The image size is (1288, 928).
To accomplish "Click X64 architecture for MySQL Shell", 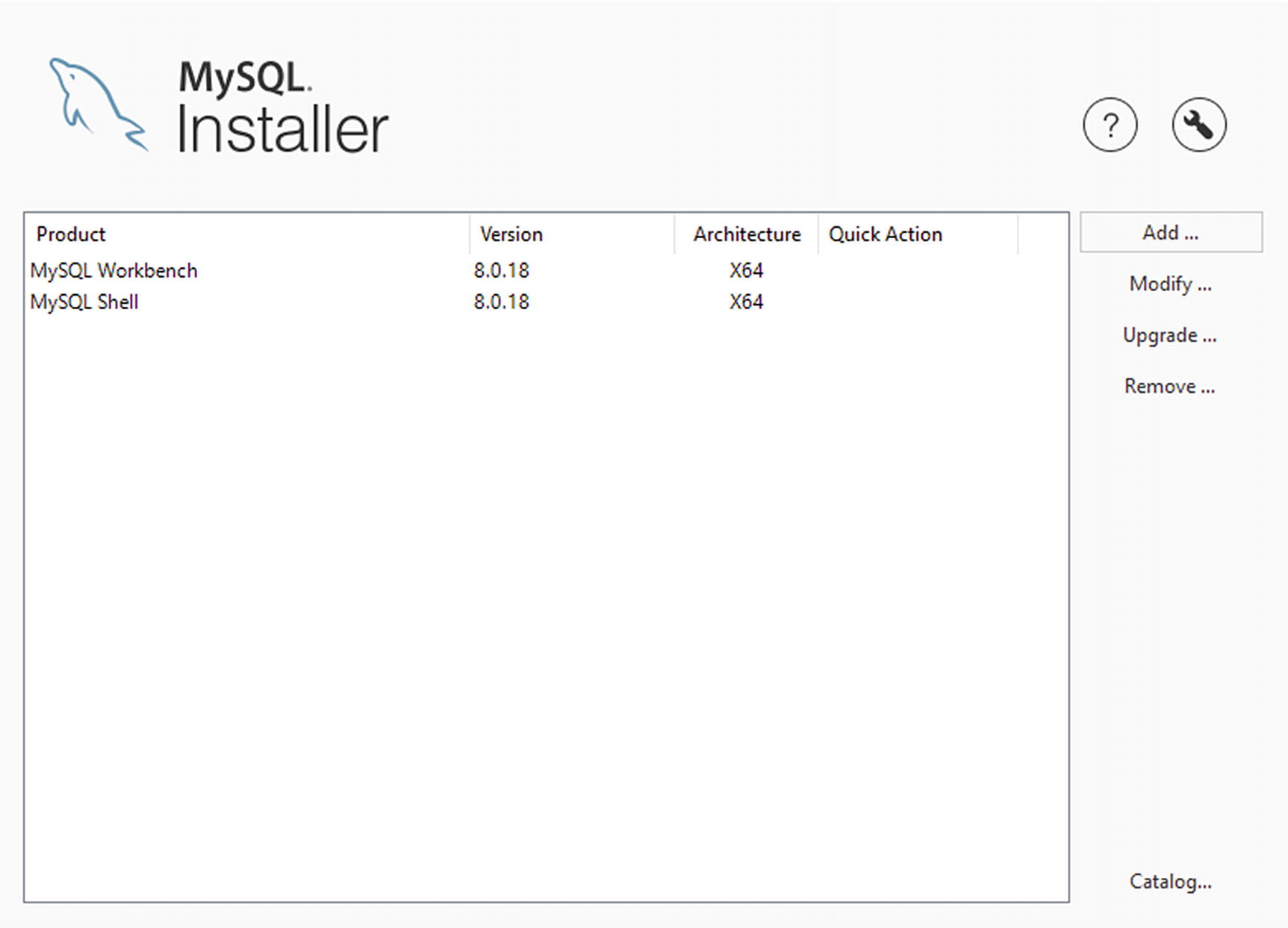I will [x=747, y=302].
